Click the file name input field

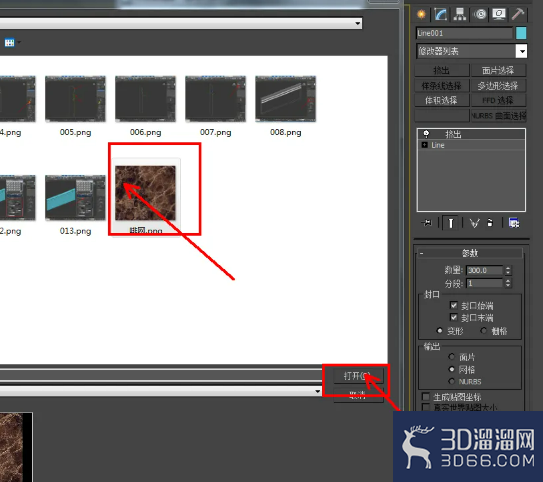coord(161,376)
